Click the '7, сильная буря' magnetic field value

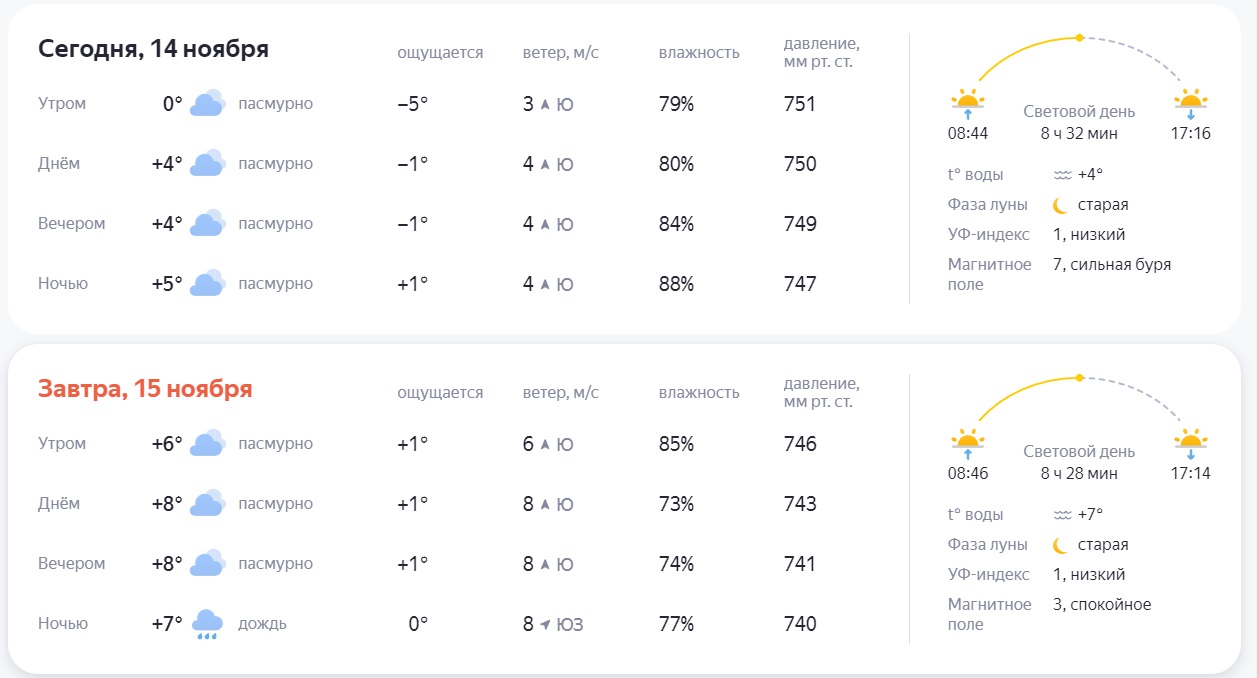1111,265
